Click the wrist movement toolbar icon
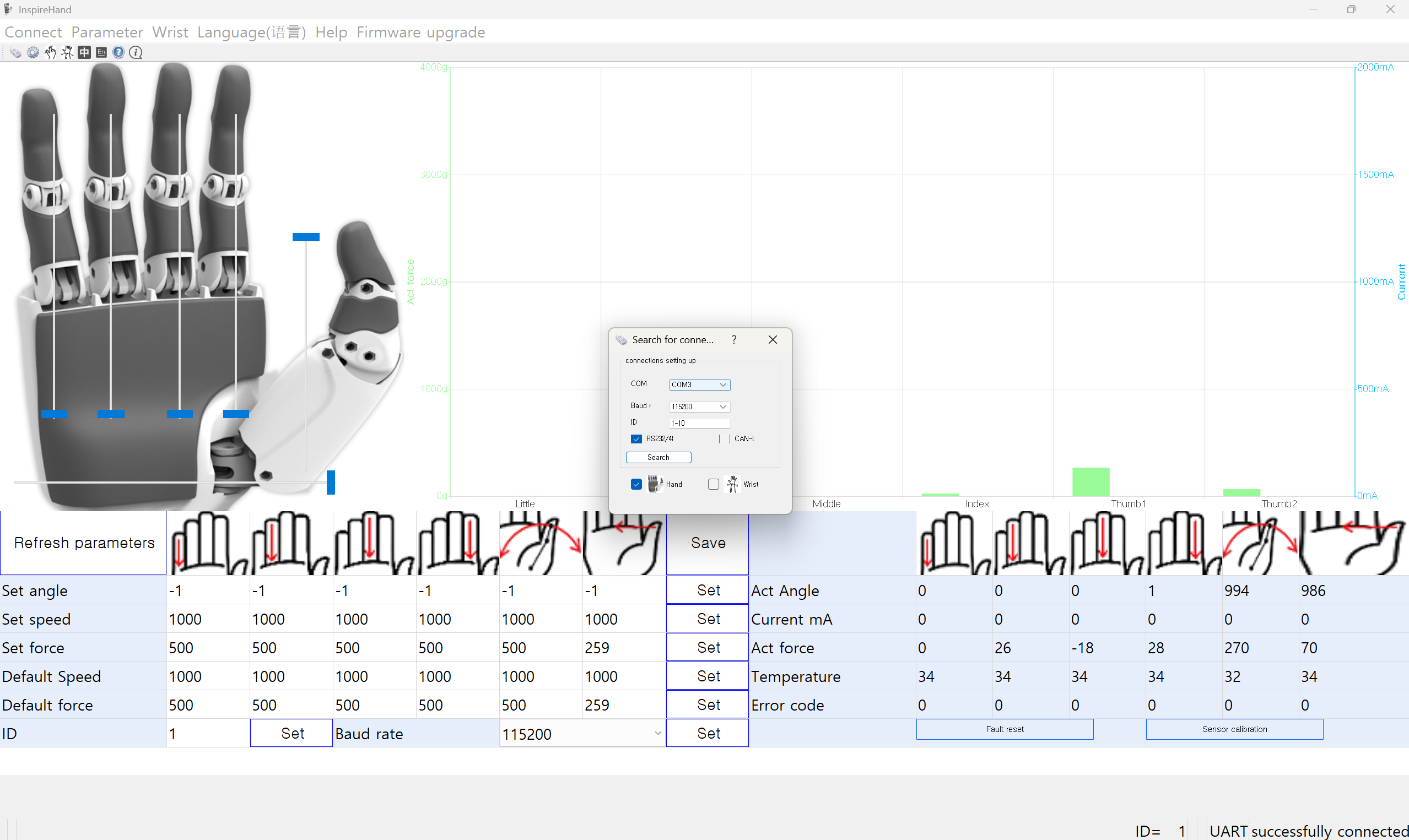The image size is (1409, 840). 67,53
